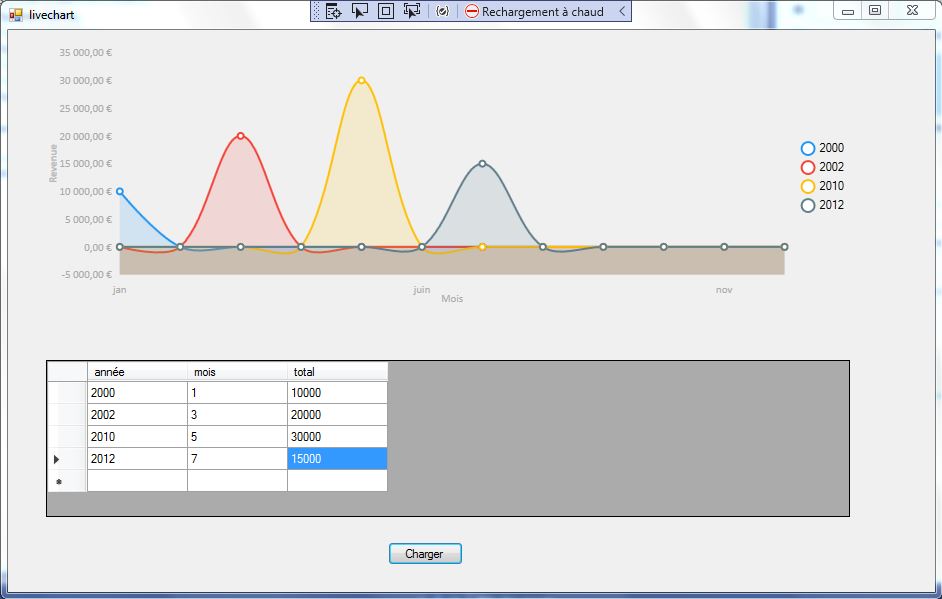Click the empty année cell in new row
Viewport: 942px width, 599px height.
(x=137, y=481)
